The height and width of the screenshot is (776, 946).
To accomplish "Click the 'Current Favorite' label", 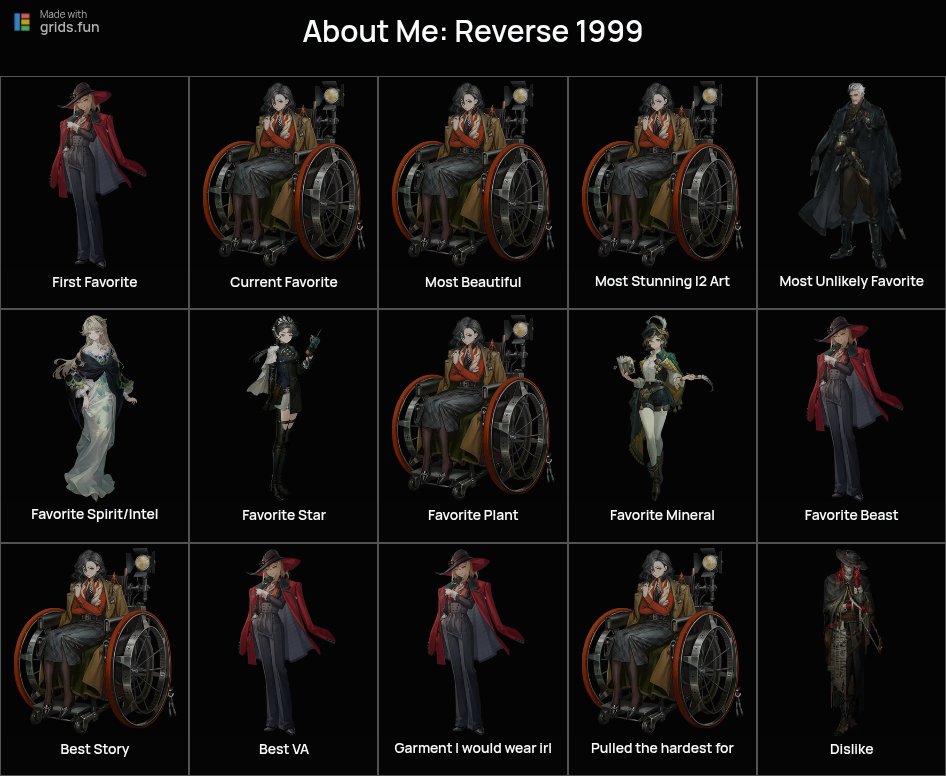I will pyautogui.click(x=284, y=282).
